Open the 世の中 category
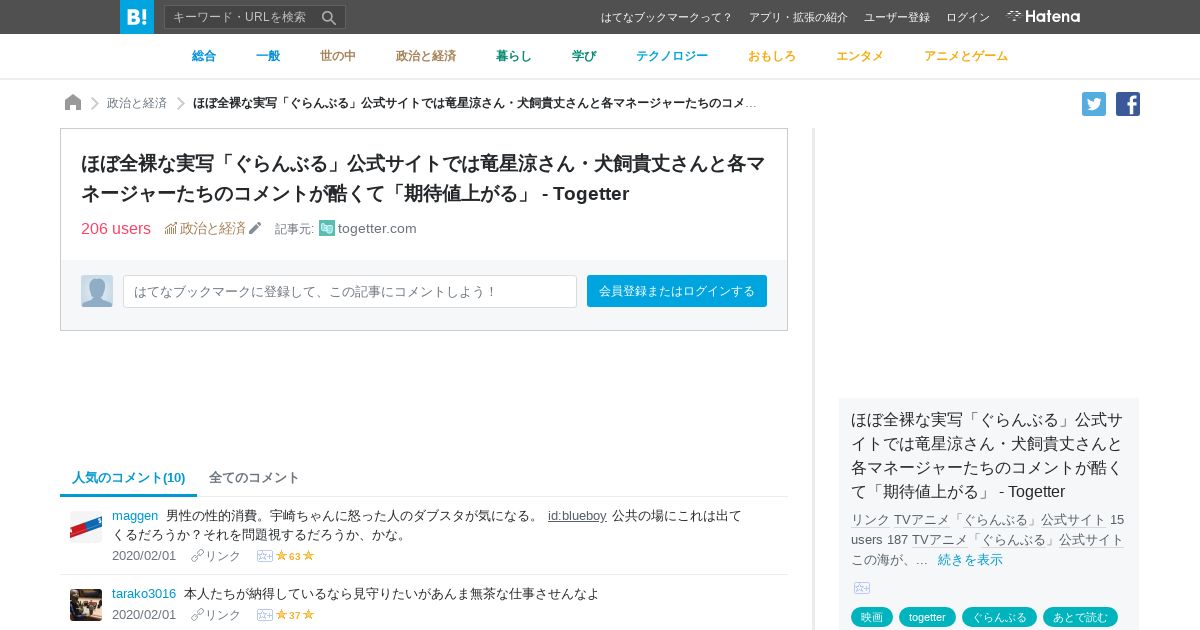The height and width of the screenshot is (630, 1200). pyautogui.click(x=338, y=56)
